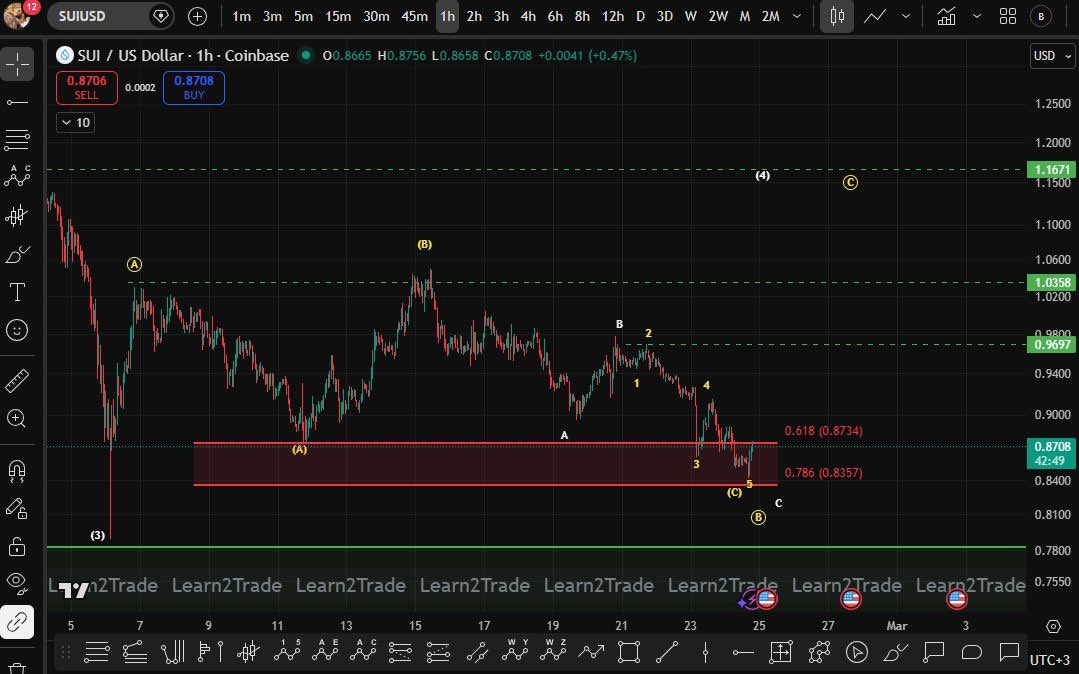This screenshot has width=1079, height=674.
Task: Open the Indicators chart icon
Action: (x=947, y=17)
